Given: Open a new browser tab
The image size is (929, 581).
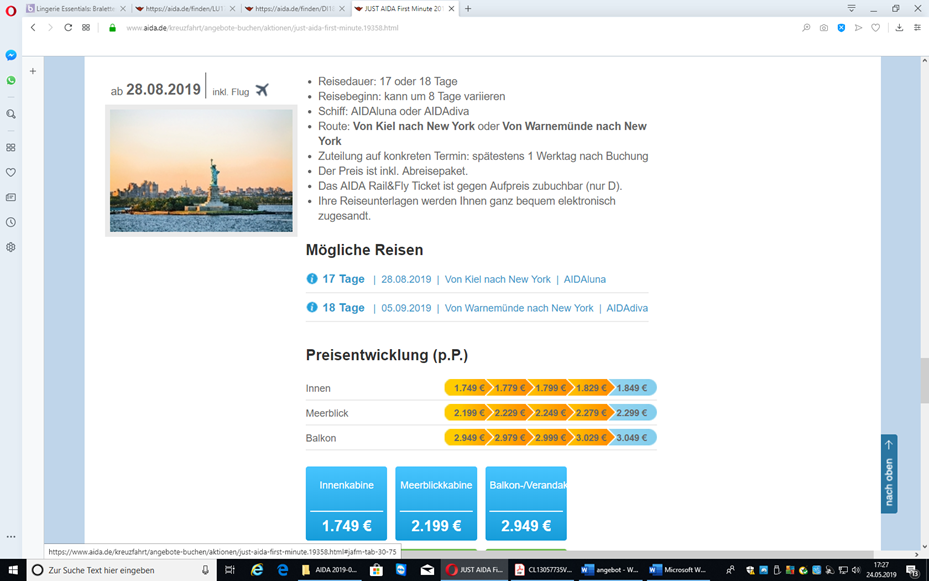Looking at the screenshot, I should click(468, 8).
